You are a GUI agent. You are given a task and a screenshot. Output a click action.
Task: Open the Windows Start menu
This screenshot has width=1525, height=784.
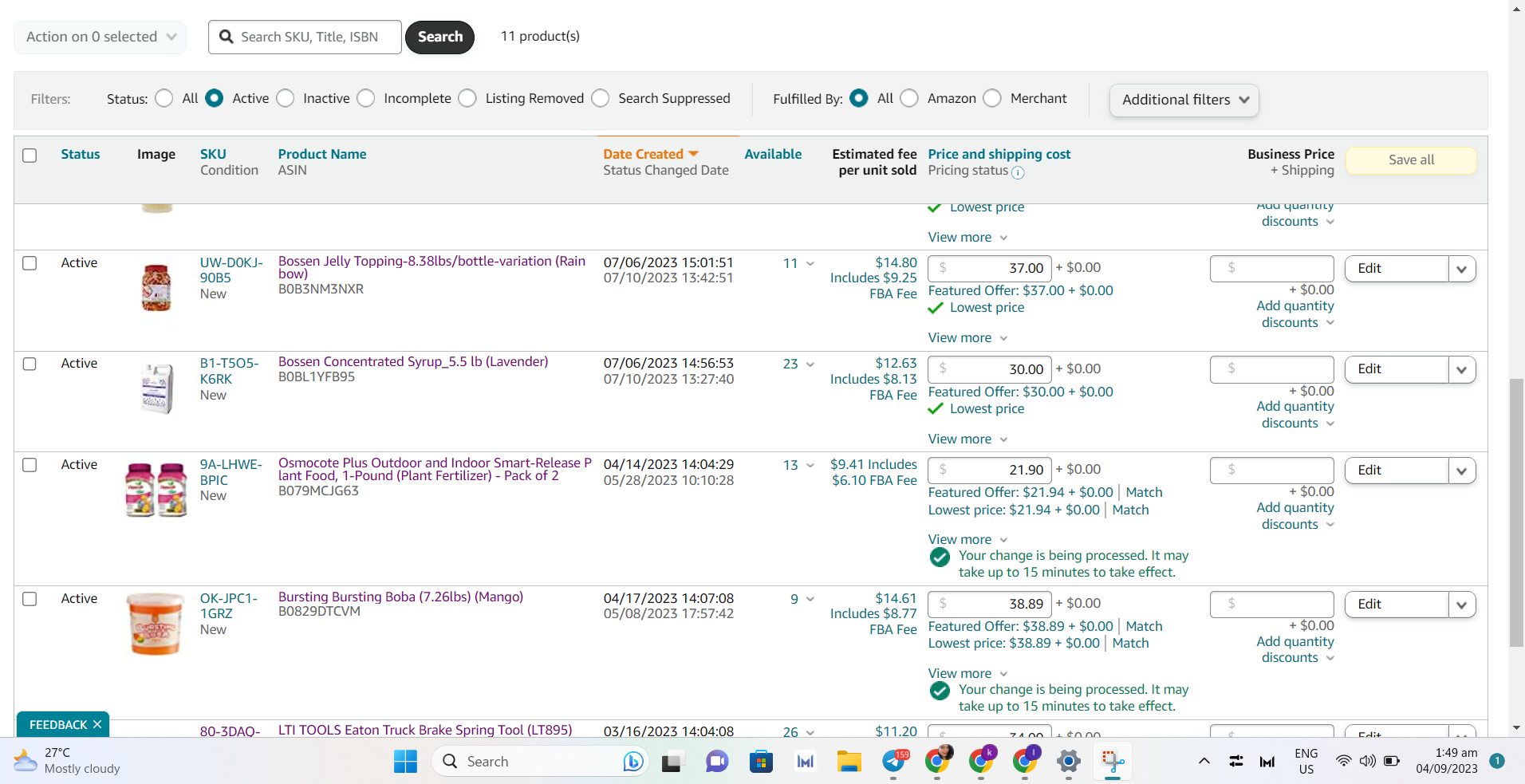click(405, 762)
